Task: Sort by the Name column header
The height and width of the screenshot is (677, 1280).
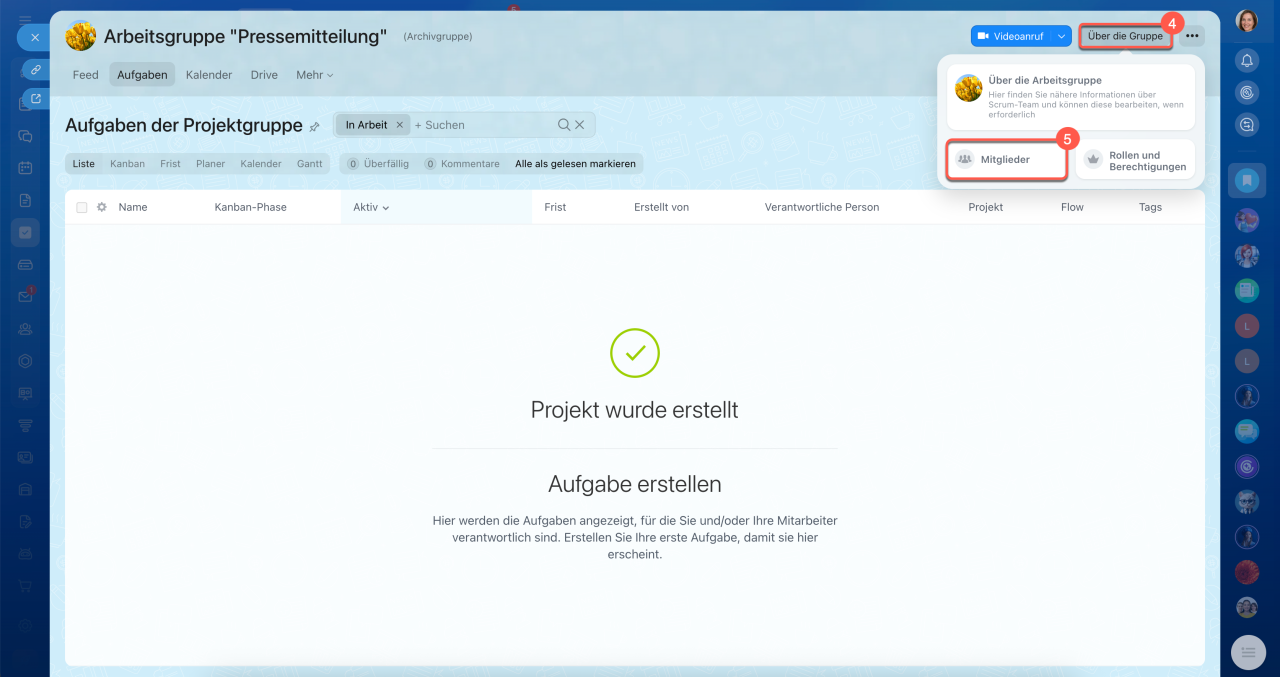Action: (133, 207)
